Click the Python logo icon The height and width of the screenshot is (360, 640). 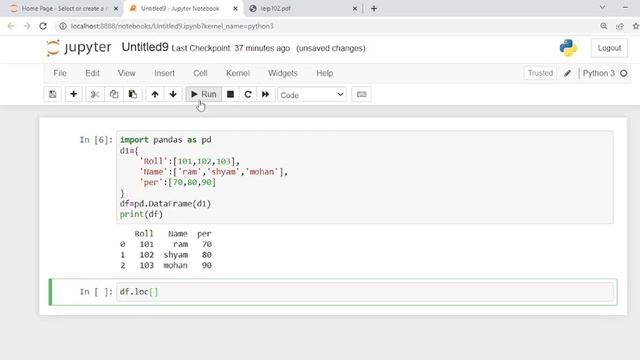tap(568, 48)
